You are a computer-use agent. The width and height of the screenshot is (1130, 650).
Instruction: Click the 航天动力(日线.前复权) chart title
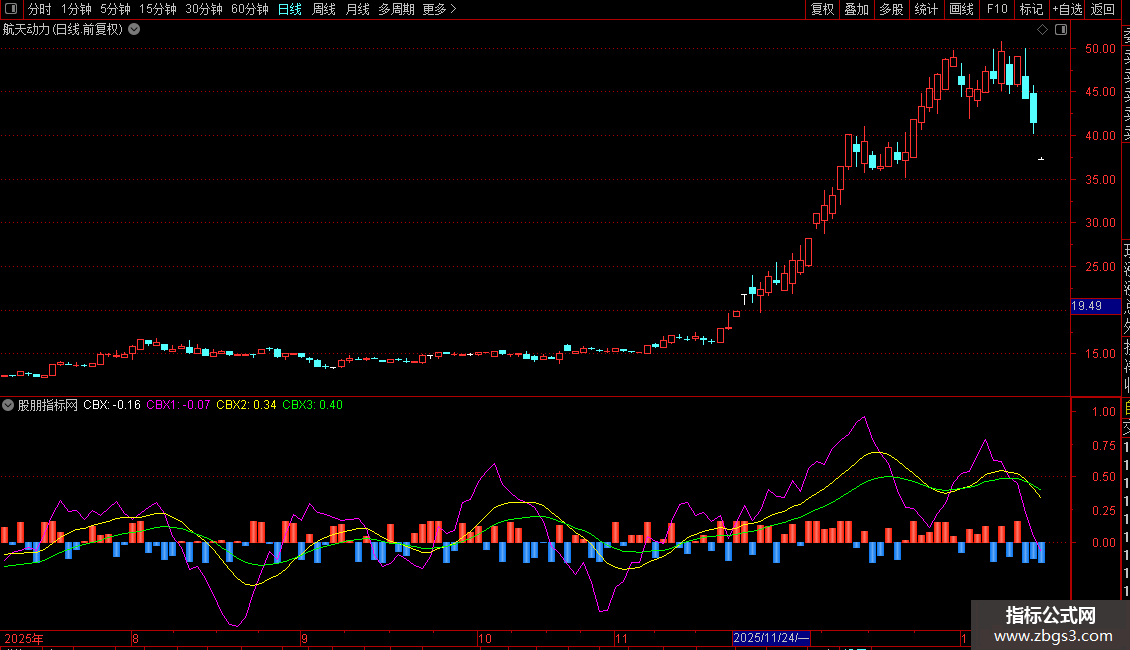(63, 30)
